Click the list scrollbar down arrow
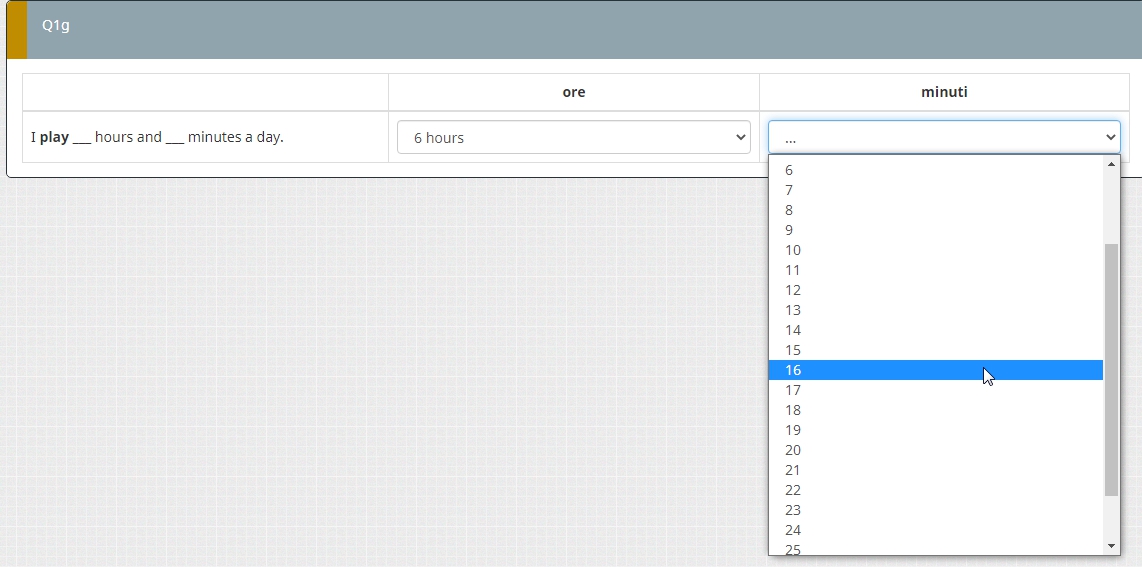1142x567 pixels. 1111,546
